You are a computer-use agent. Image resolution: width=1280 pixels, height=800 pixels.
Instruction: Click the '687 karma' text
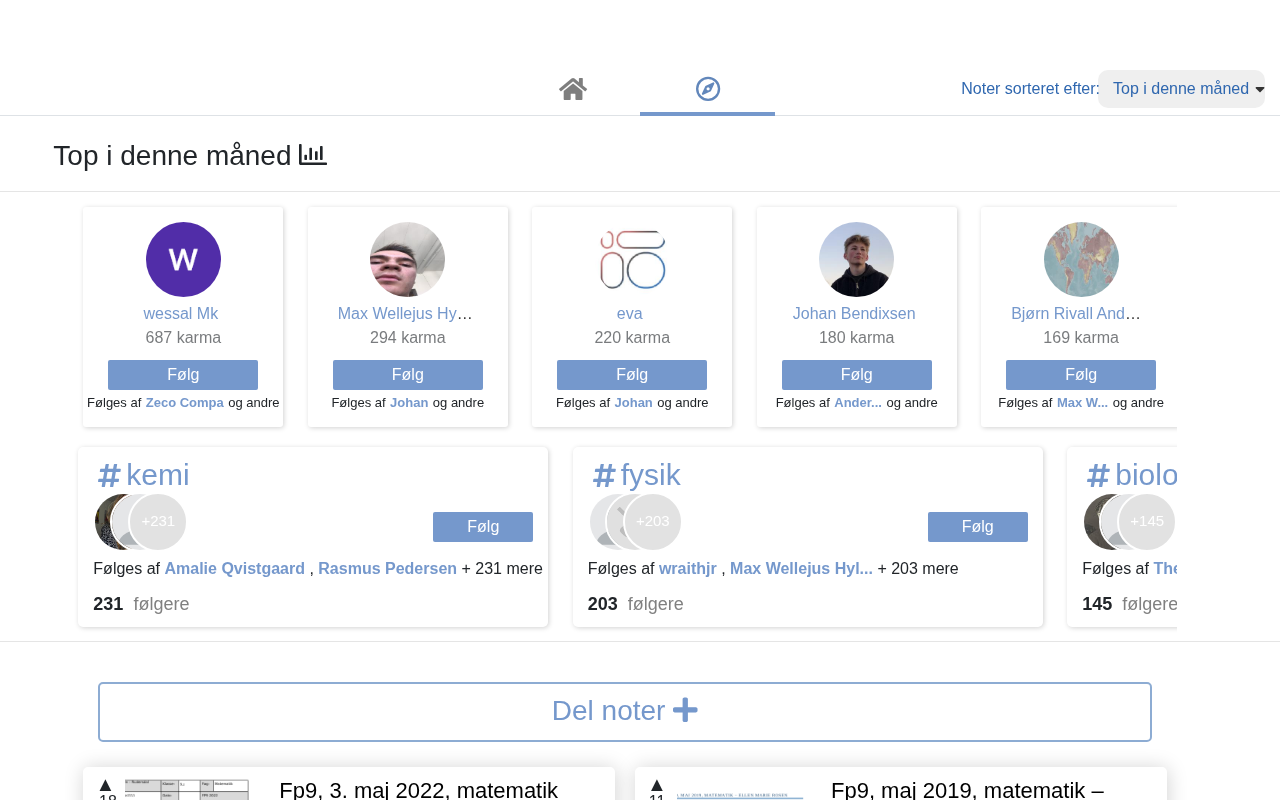coord(183,338)
